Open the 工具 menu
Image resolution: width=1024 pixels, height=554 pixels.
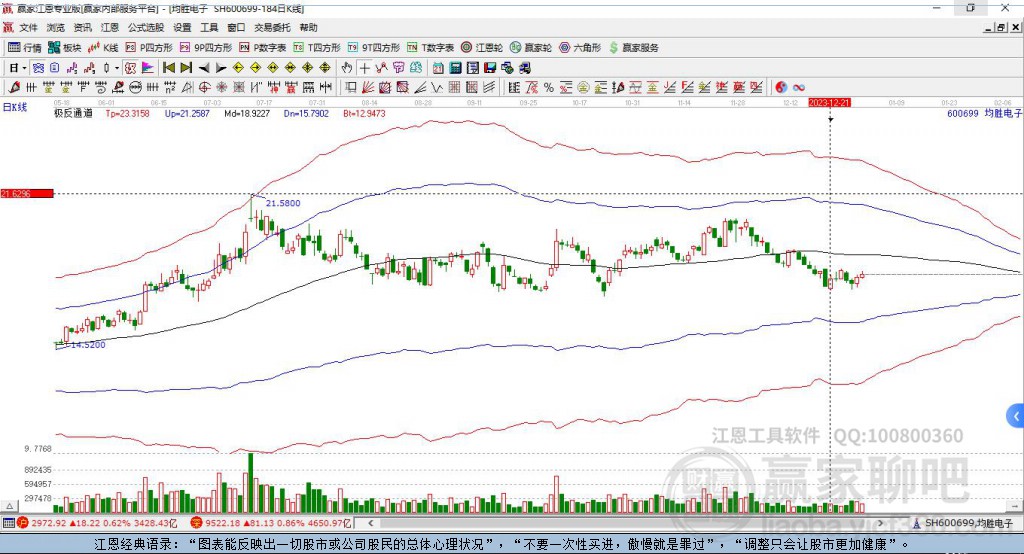tap(209, 27)
